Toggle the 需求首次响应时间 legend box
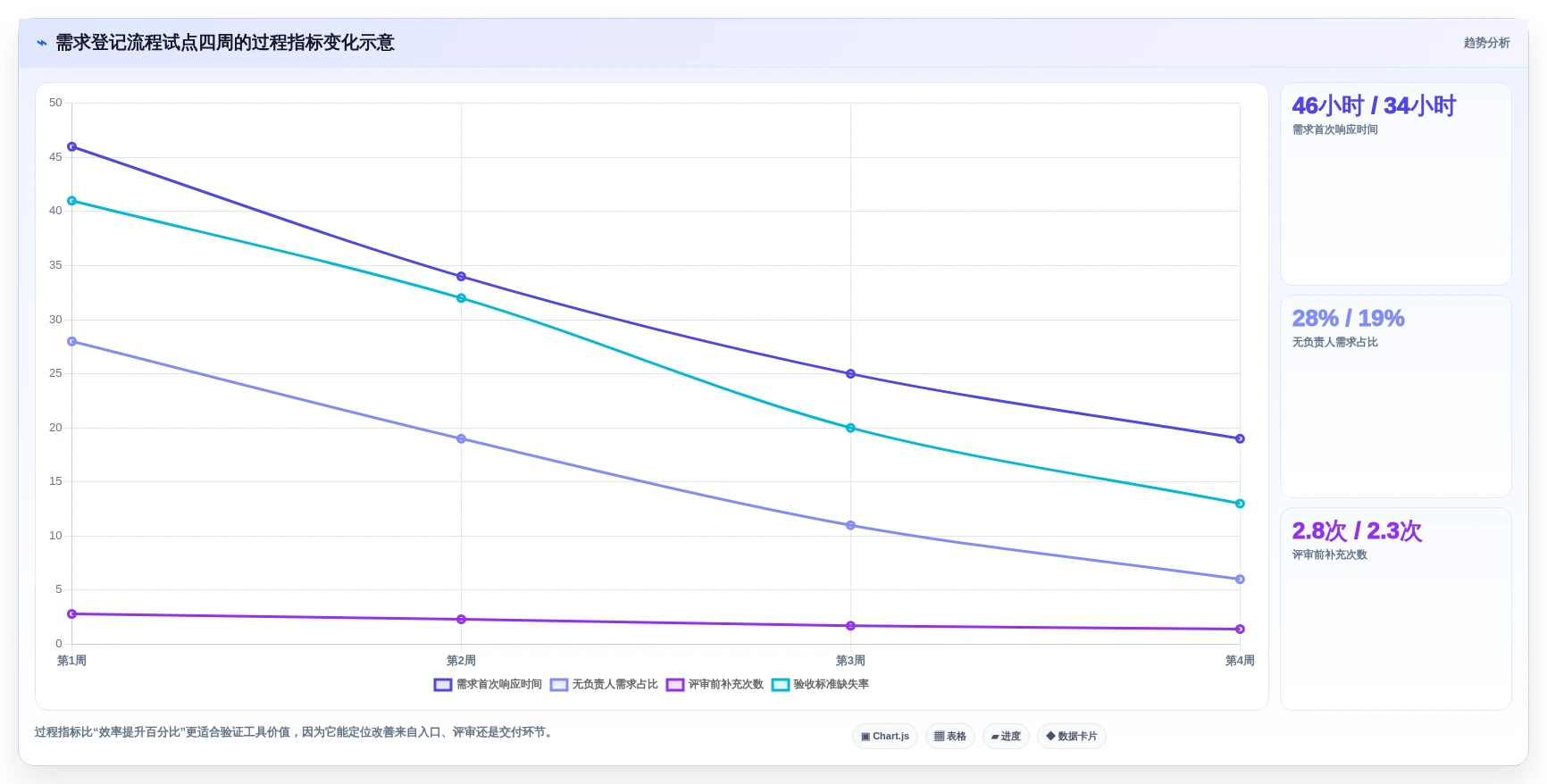This screenshot has width=1547, height=784. click(443, 685)
